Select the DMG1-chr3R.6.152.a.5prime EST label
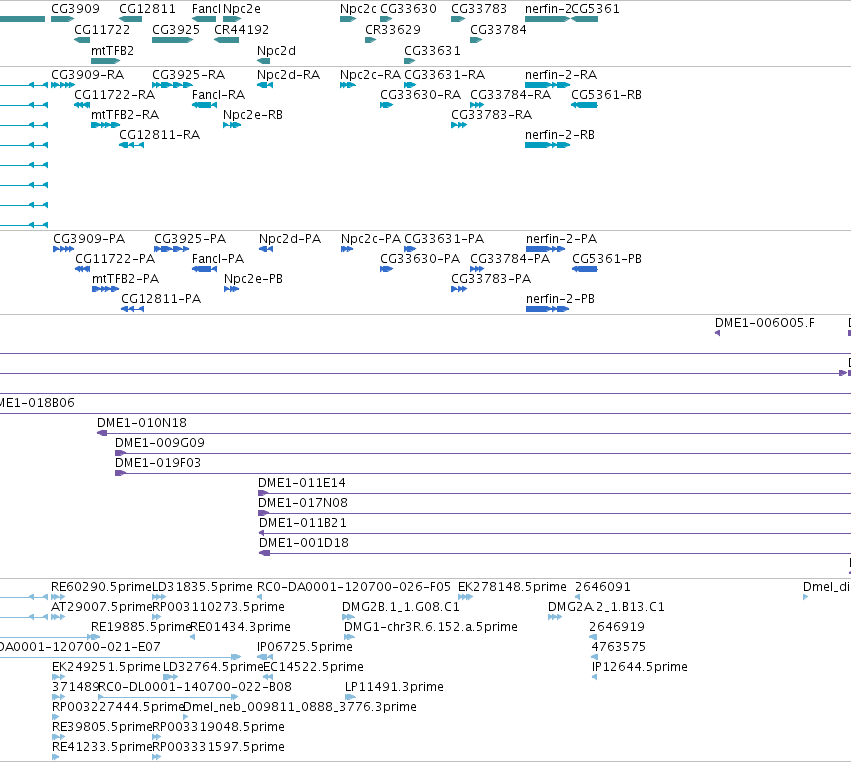The height and width of the screenshot is (762, 851). point(431,627)
